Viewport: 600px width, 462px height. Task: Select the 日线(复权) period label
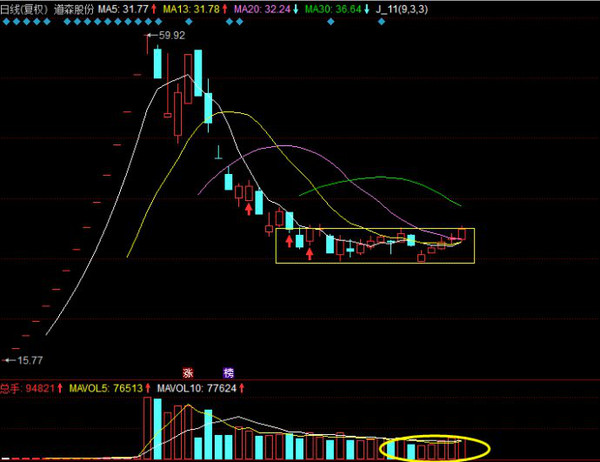pos(22,8)
